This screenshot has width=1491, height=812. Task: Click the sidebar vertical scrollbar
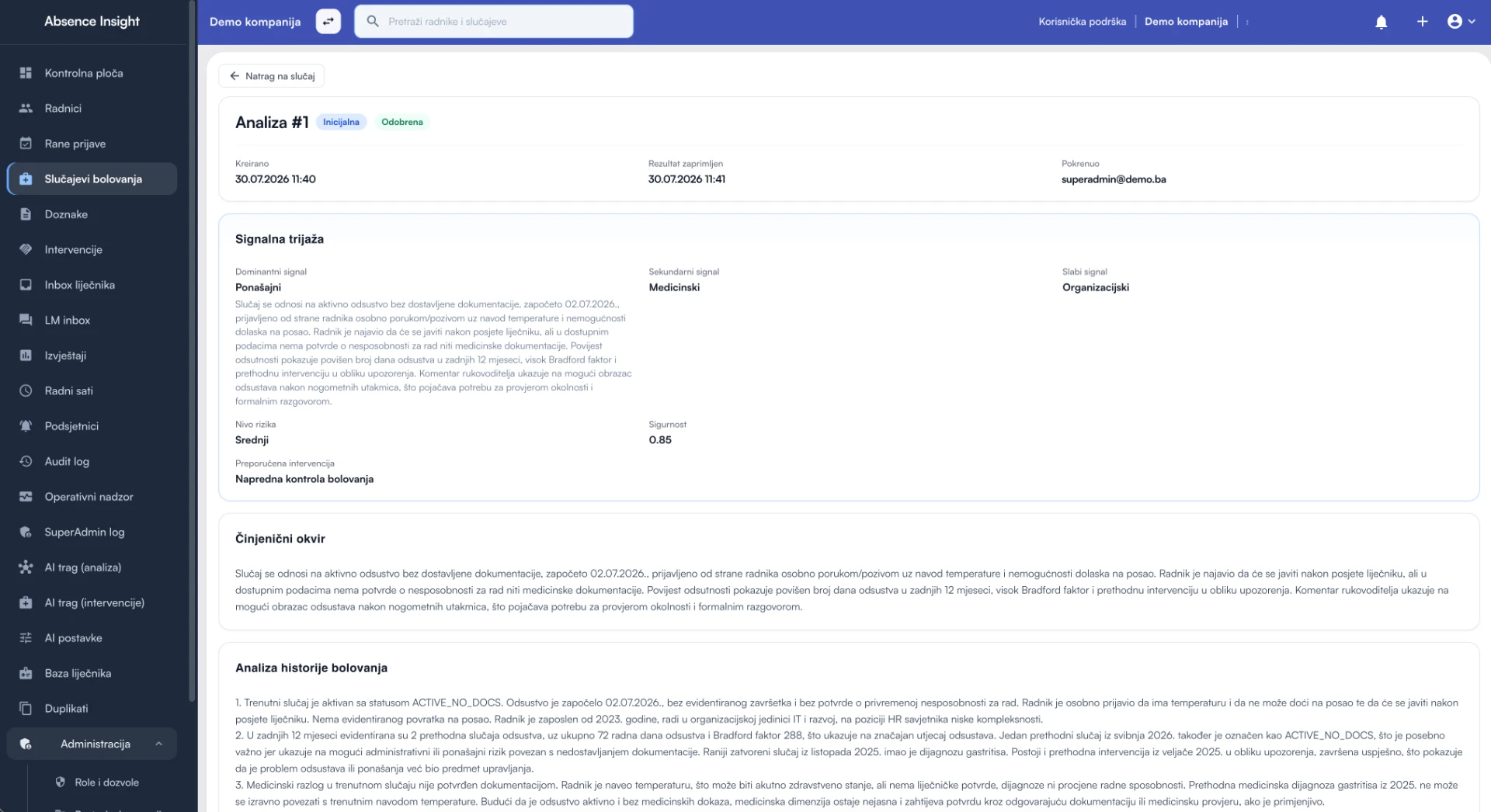[192, 349]
